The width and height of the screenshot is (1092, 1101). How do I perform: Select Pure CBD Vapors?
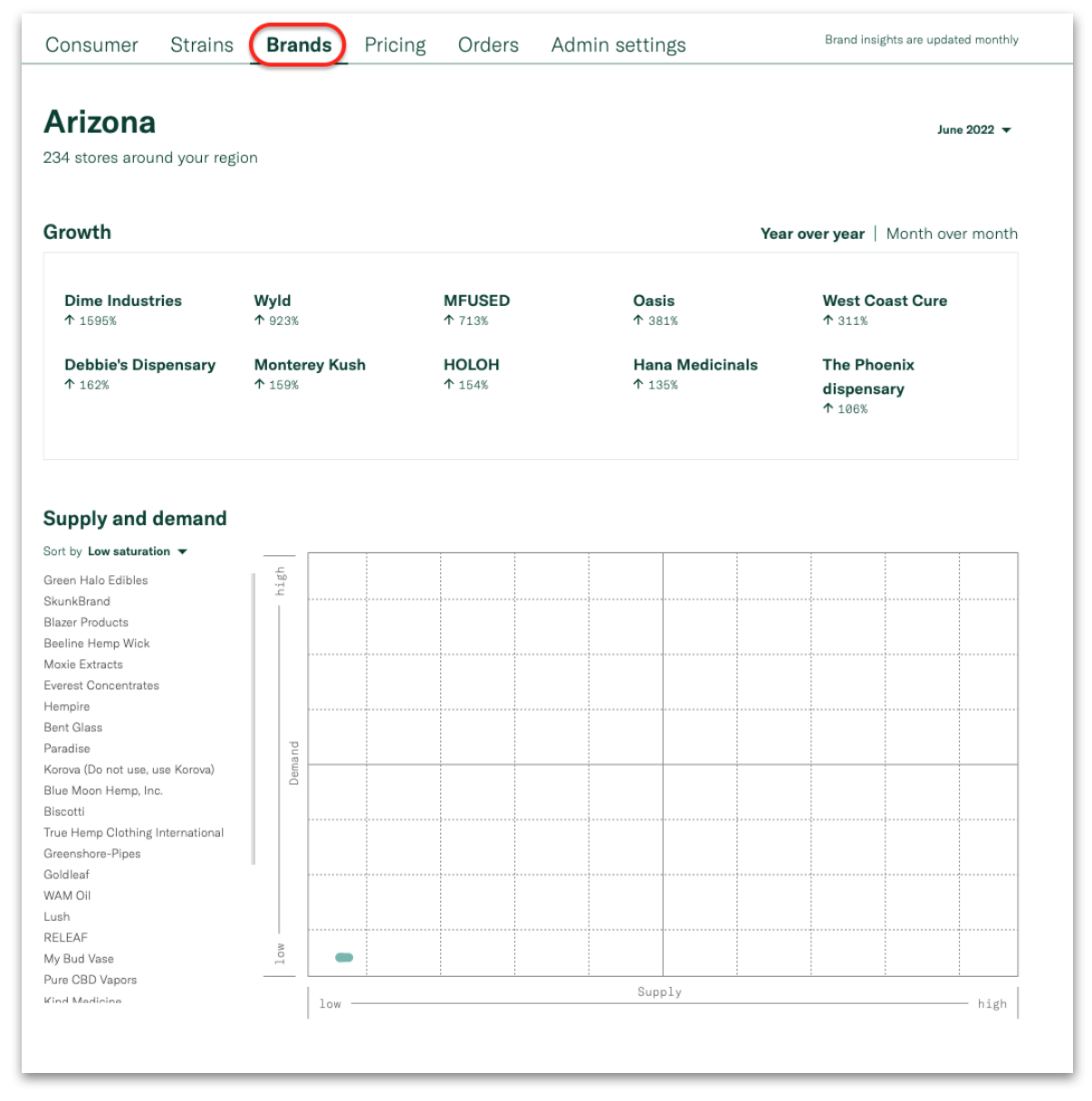coord(91,980)
